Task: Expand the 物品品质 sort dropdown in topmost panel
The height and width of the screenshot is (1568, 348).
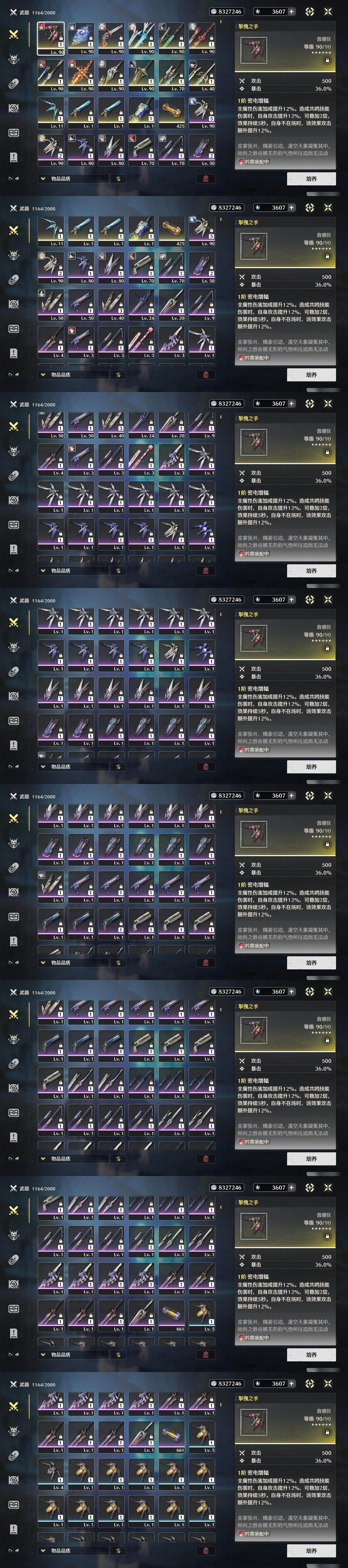Action: (73, 179)
